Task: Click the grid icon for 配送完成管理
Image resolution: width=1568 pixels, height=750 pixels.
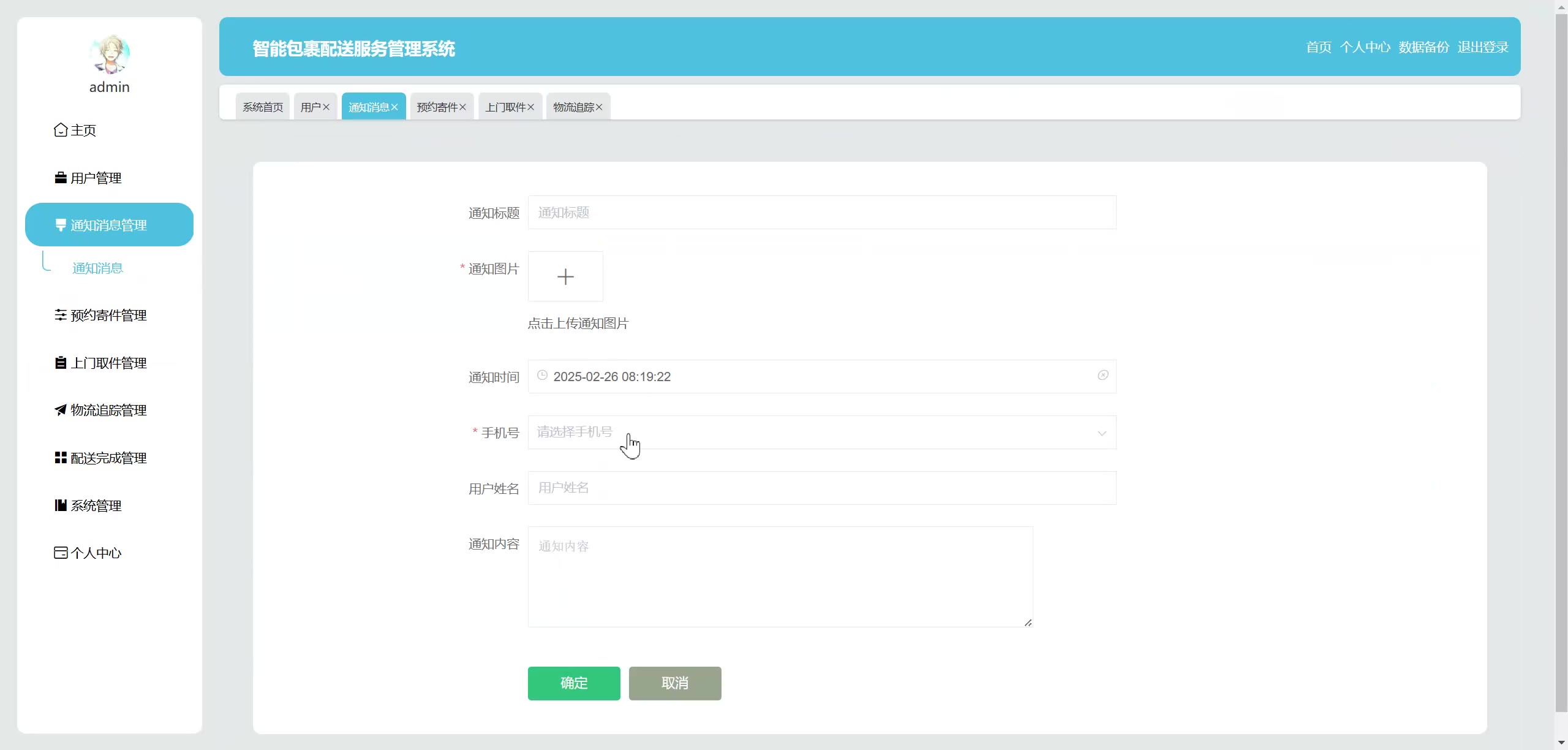Action: (60, 458)
